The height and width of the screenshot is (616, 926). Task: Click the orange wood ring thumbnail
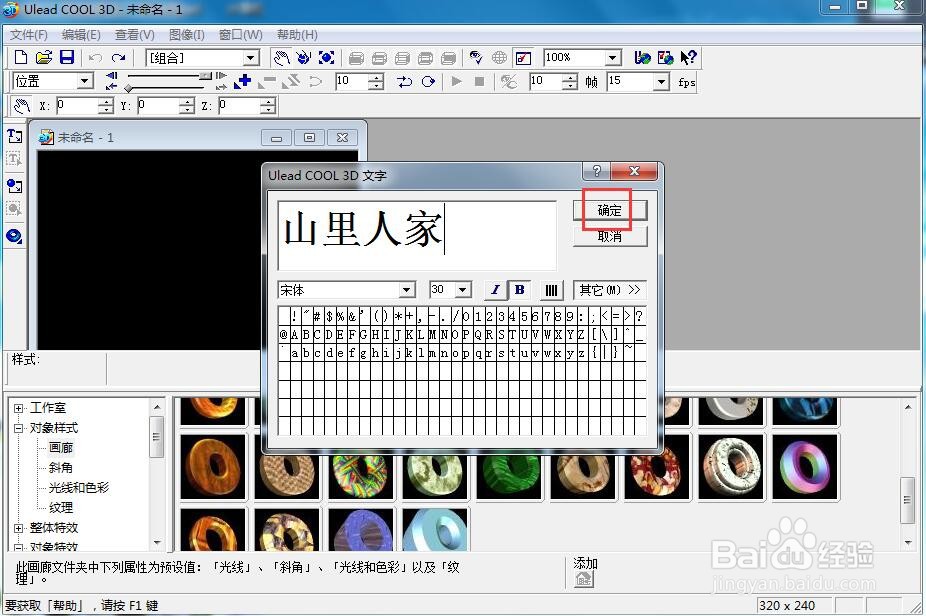[213, 467]
